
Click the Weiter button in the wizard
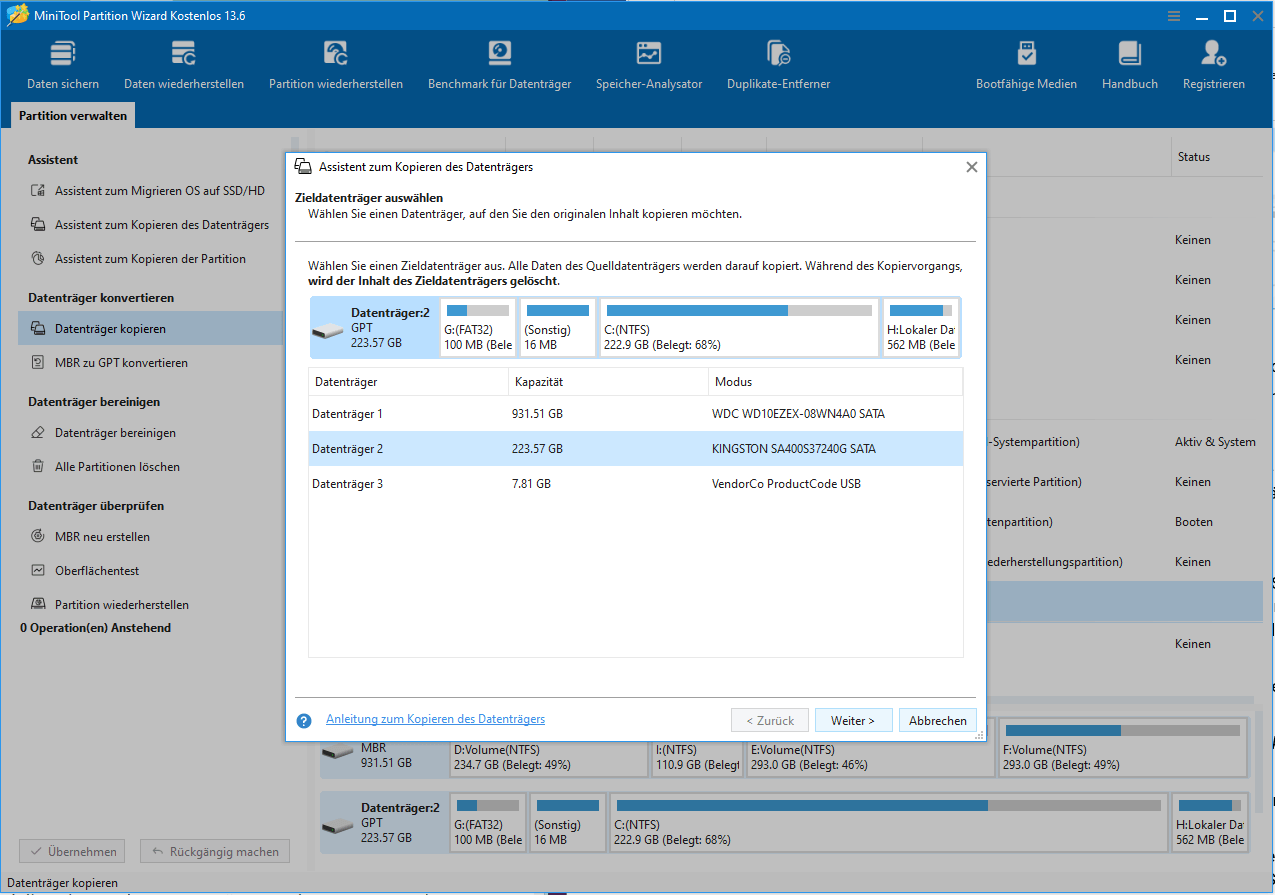pyautogui.click(x=853, y=720)
